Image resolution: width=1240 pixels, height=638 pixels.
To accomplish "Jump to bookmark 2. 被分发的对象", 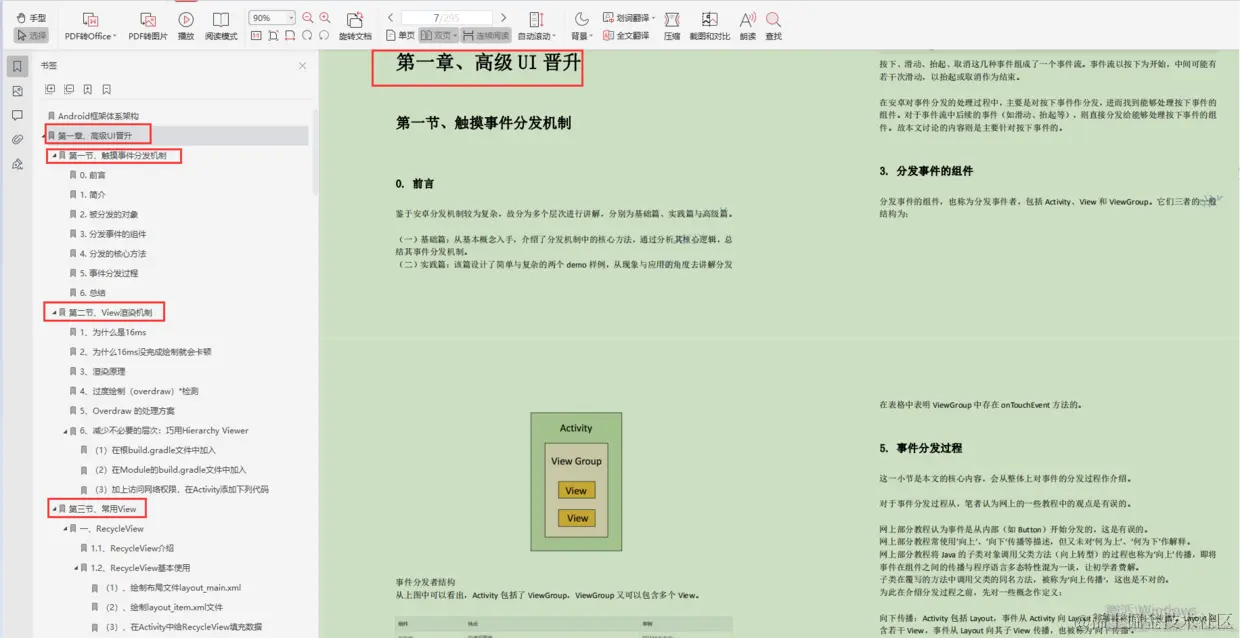I will 104,214.
